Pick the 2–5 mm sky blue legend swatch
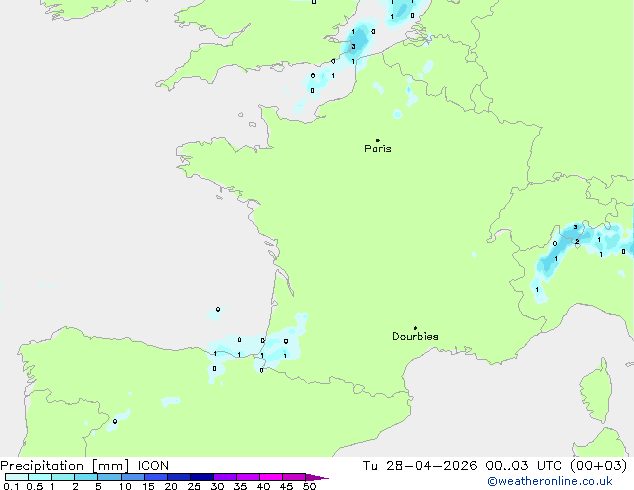Viewport: 634px width, 490px height. coord(86,477)
